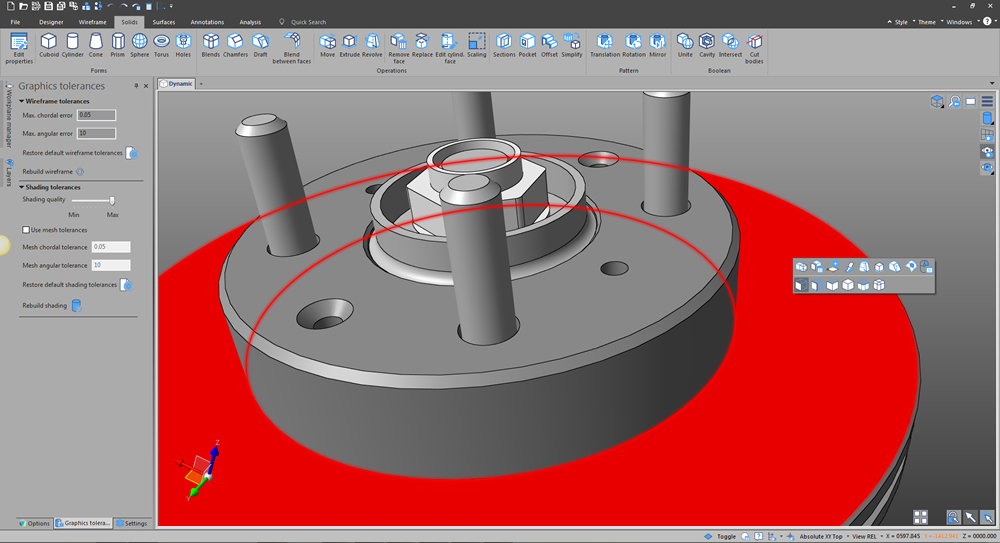Select the Holes tool
The width and height of the screenshot is (1000, 543).
[183, 45]
